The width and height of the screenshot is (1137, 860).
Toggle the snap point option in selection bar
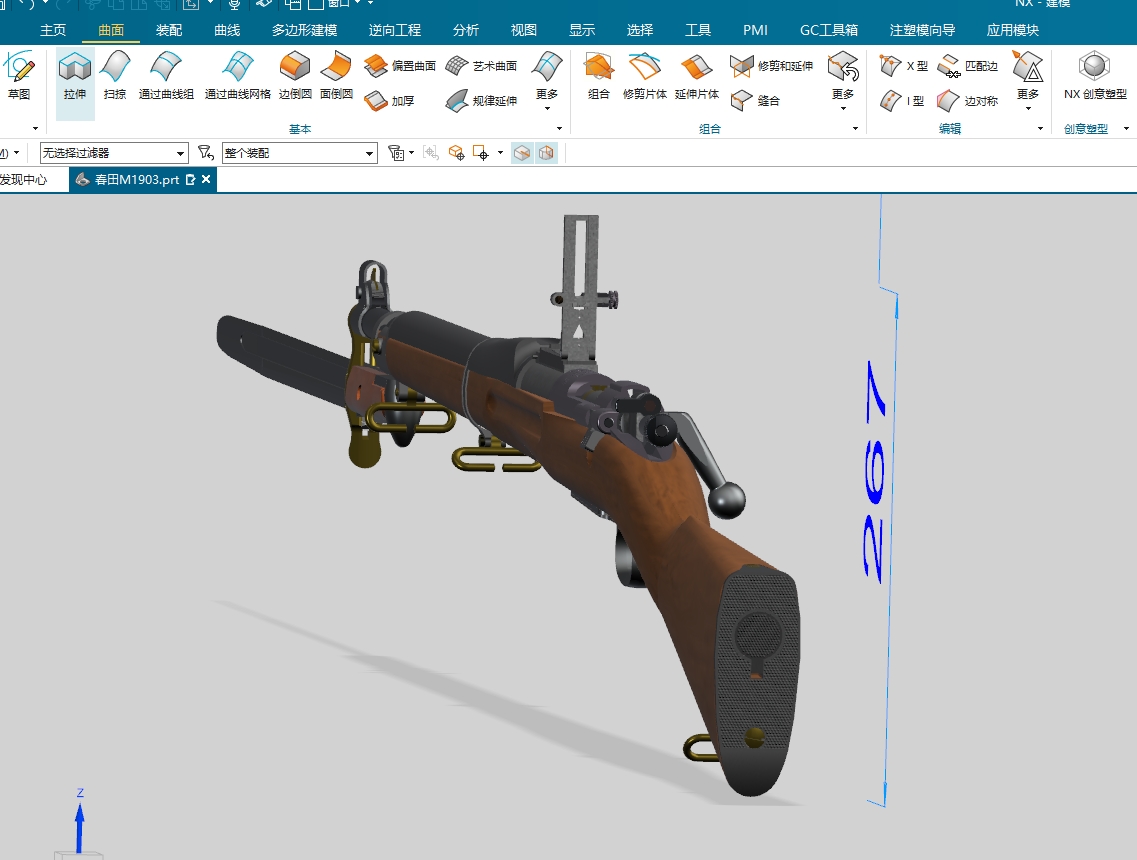click(456, 152)
